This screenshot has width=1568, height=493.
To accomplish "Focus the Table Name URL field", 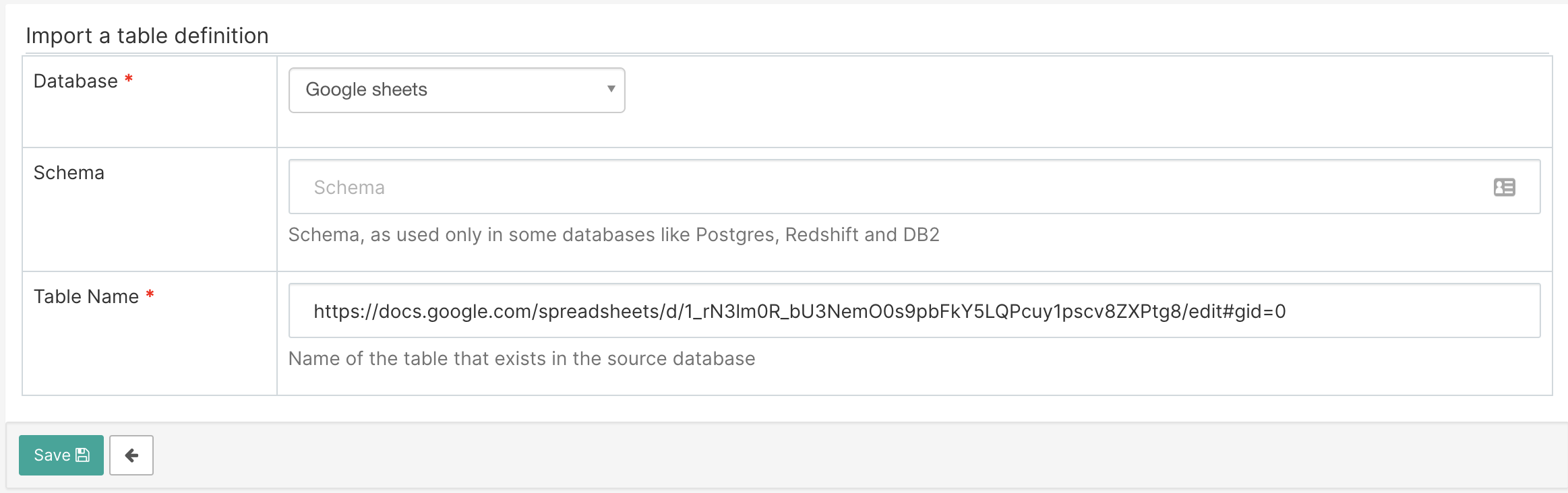I will coord(913,311).
